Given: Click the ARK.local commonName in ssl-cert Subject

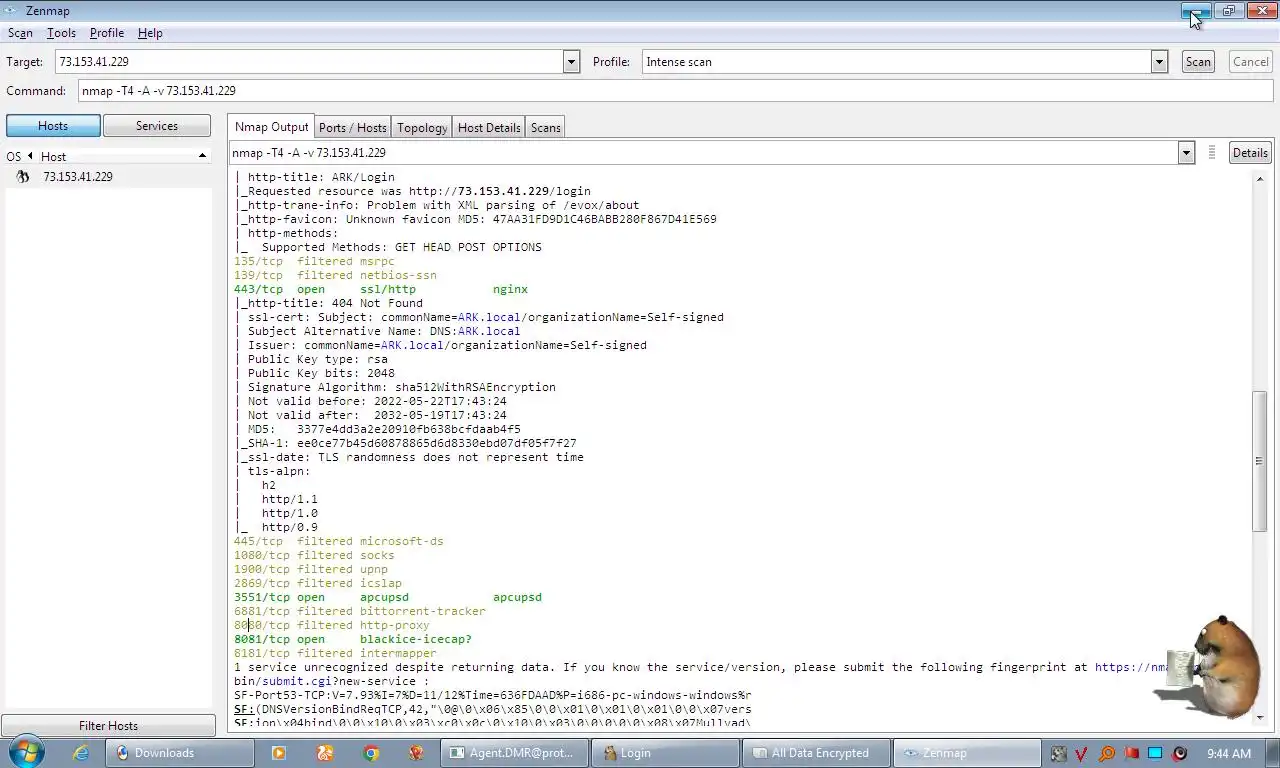Looking at the screenshot, I should 489,317.
